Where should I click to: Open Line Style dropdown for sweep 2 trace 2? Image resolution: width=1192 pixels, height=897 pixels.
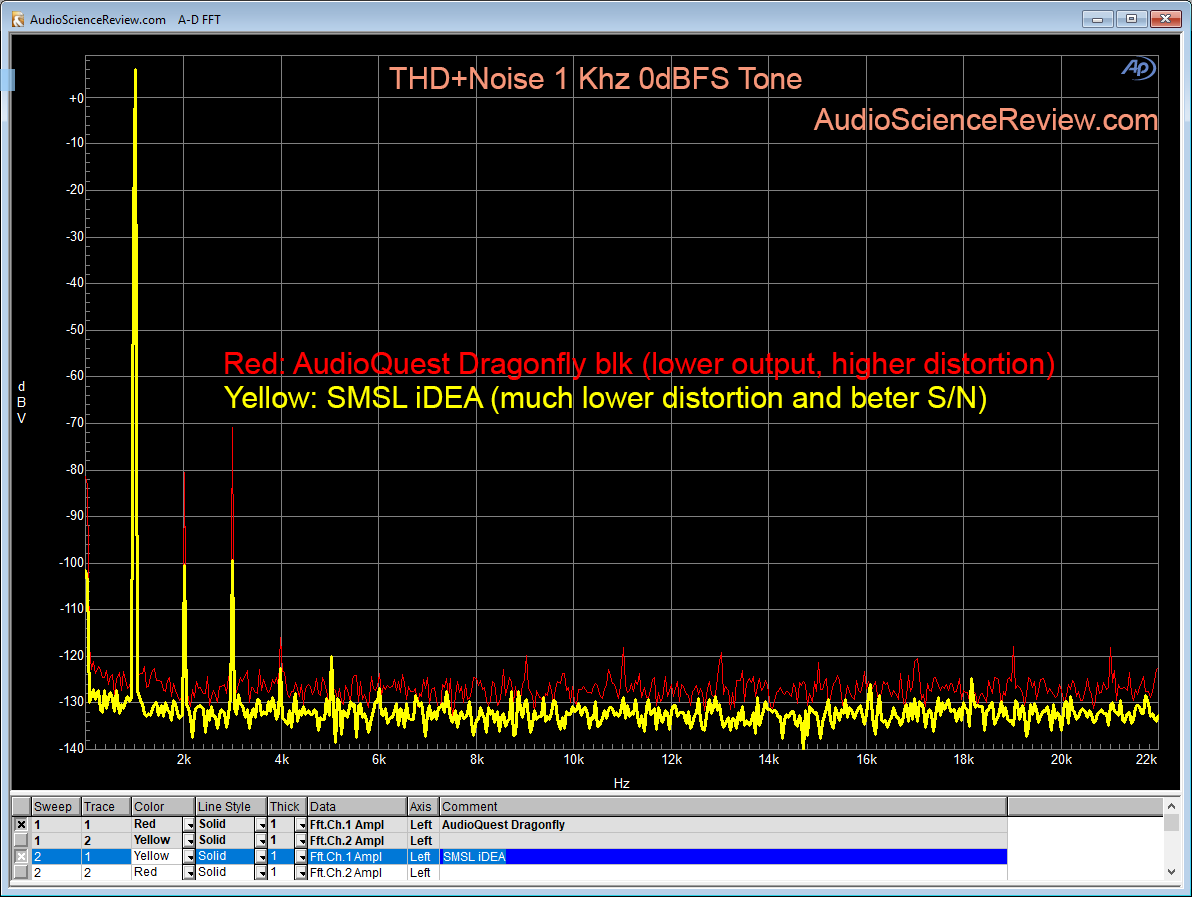[261, 873]
